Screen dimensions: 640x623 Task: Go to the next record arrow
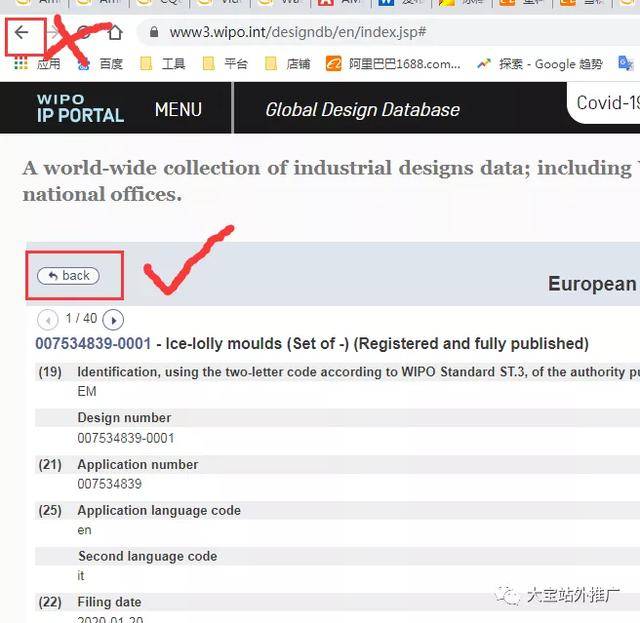[113, 320]
